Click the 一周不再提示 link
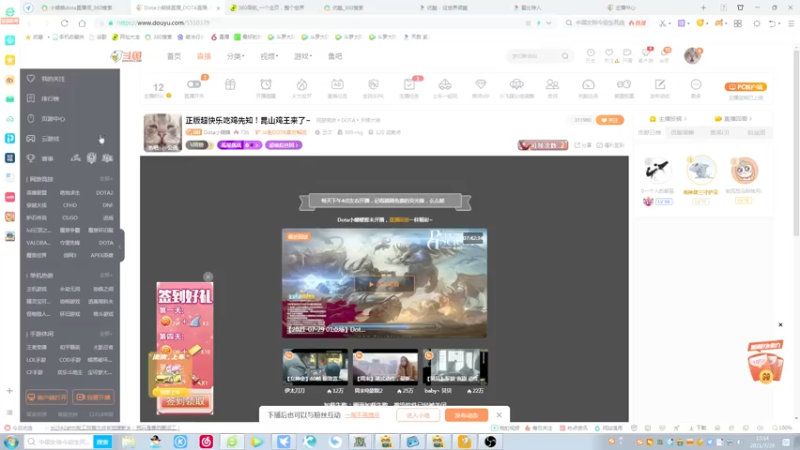The width and height of the screenshot is (800, 450). pos(362,415)
